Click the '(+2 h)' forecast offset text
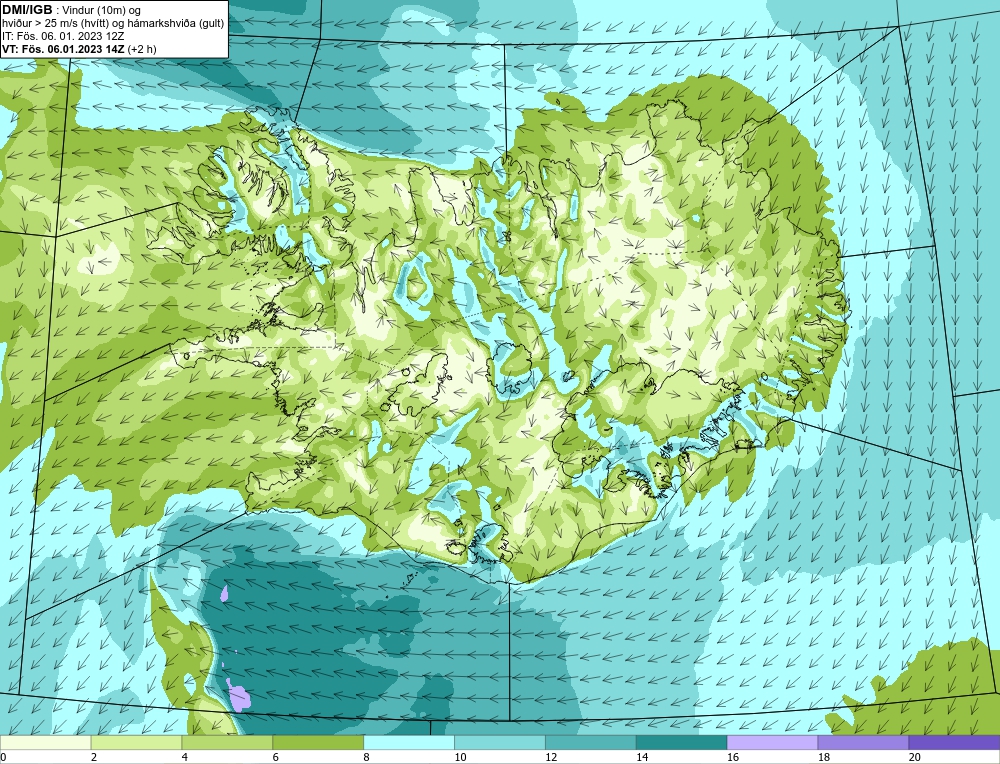Screen dimensions: 1000x764 142,48
